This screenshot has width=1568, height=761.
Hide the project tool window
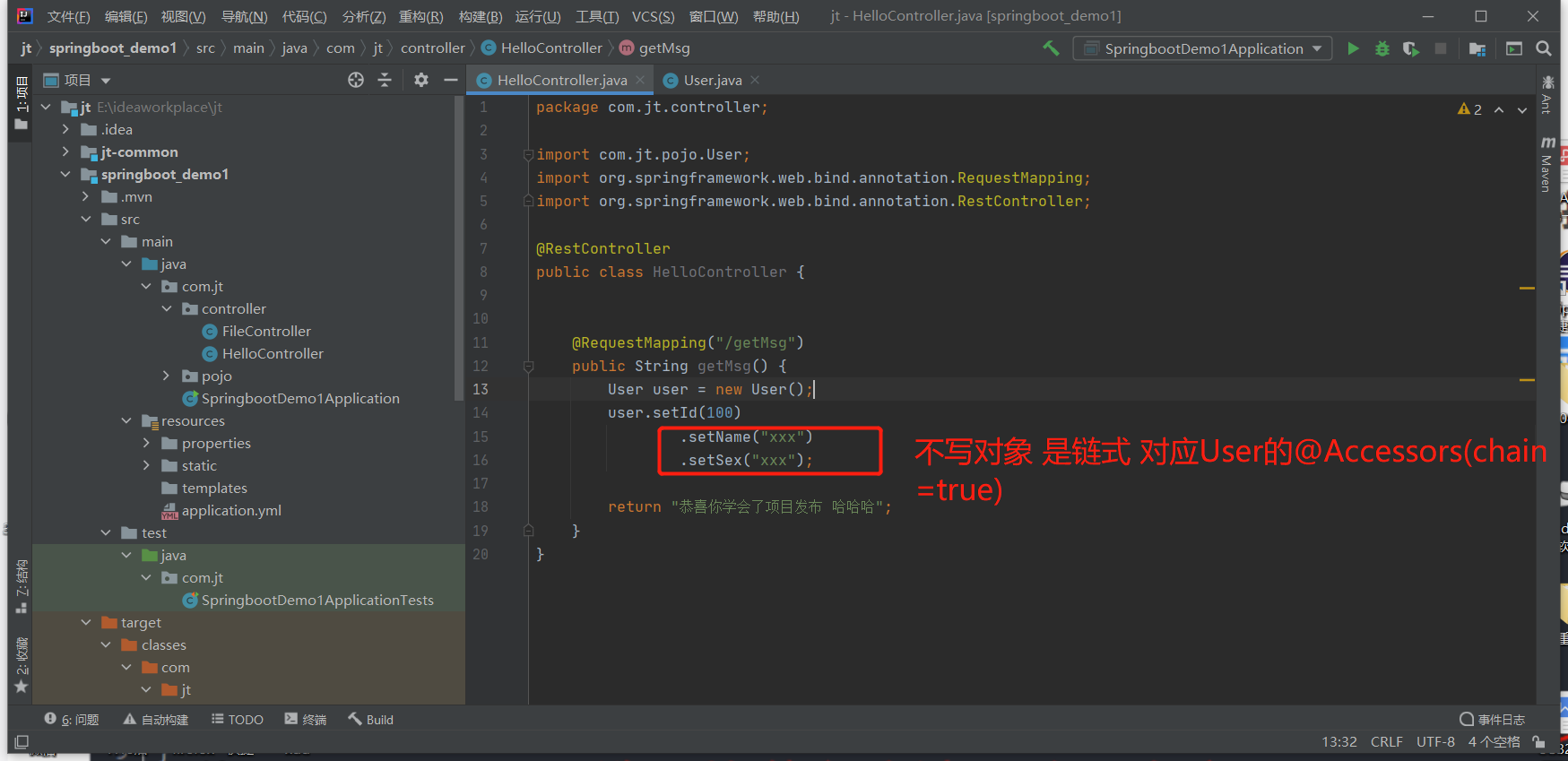tap(451, 80)
